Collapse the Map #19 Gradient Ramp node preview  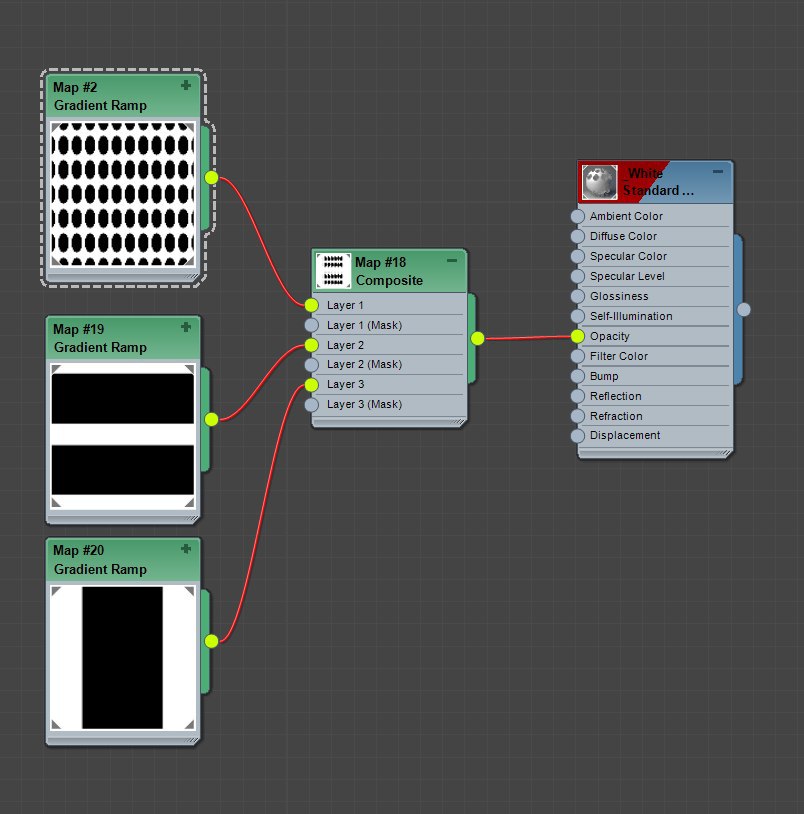click(185, 327)
